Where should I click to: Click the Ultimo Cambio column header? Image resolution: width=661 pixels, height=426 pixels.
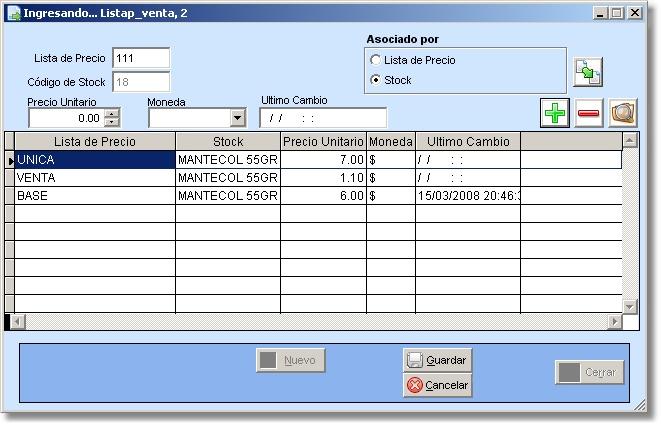[x=467, y=142]
